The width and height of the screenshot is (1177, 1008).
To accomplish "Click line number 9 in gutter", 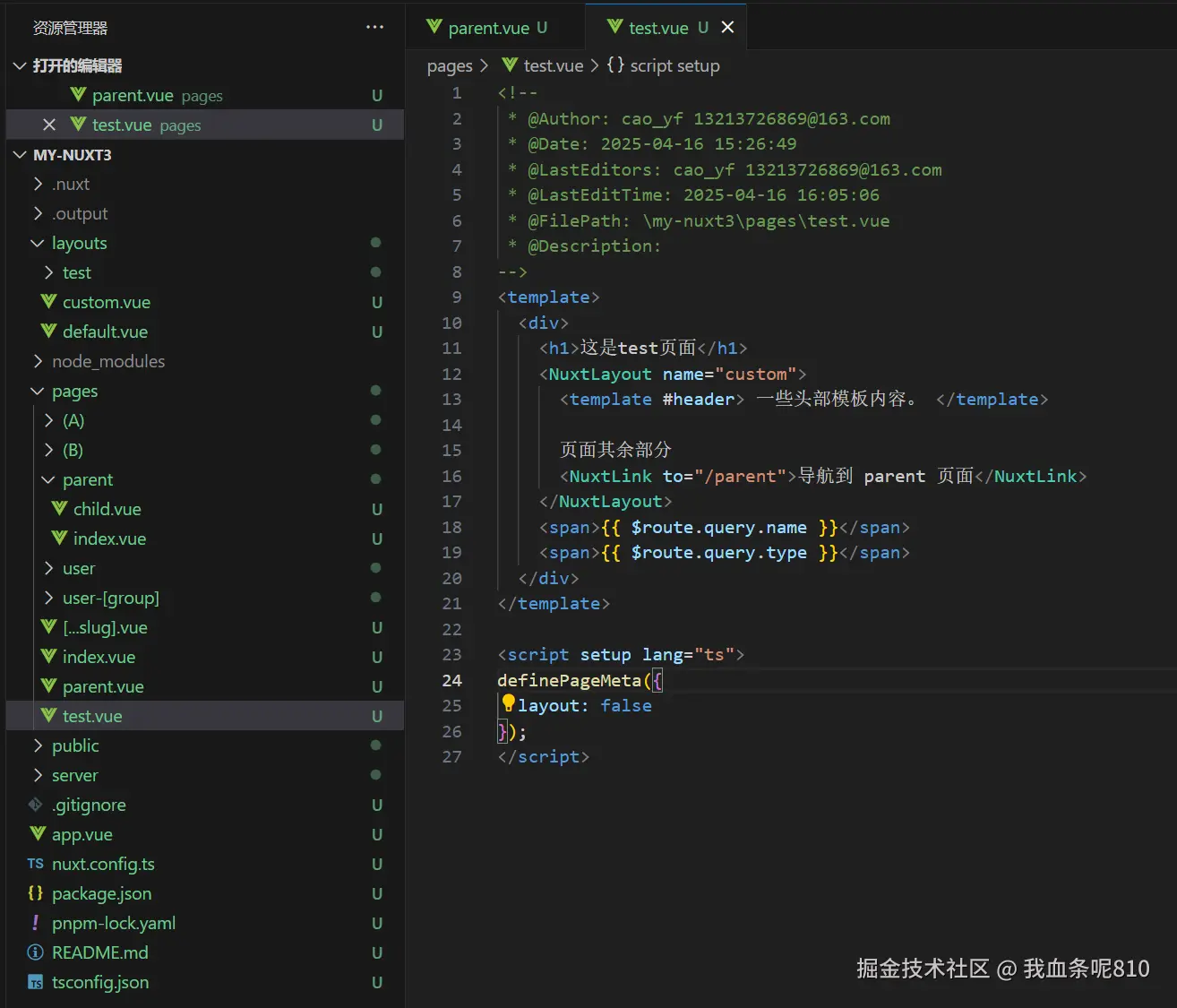I will tap(457, 297).
